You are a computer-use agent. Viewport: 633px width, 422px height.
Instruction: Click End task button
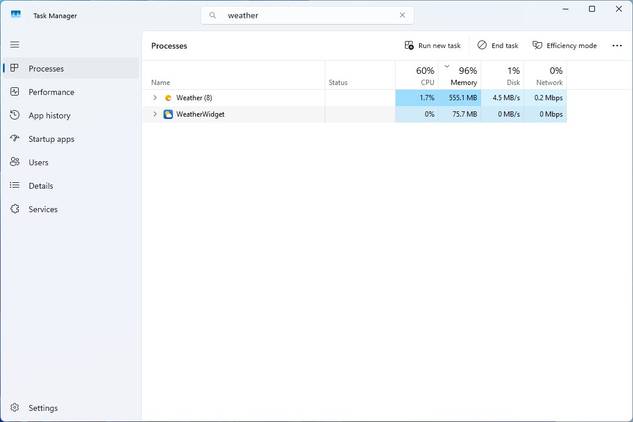click(x=498, y=46)
